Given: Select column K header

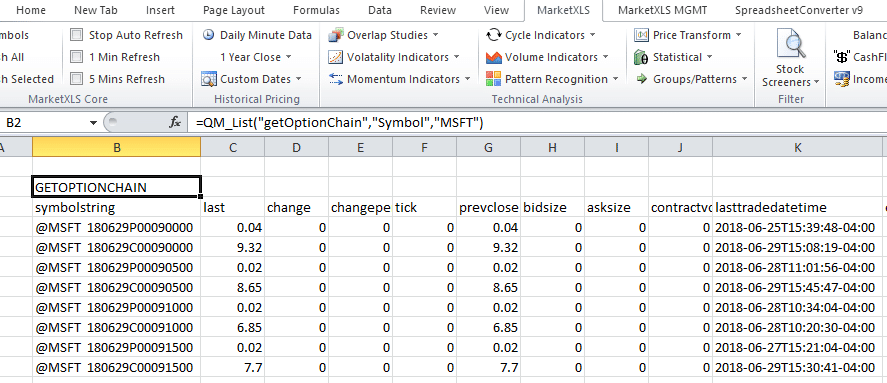Looking at the screenshot, I should (x=797, y=148).
